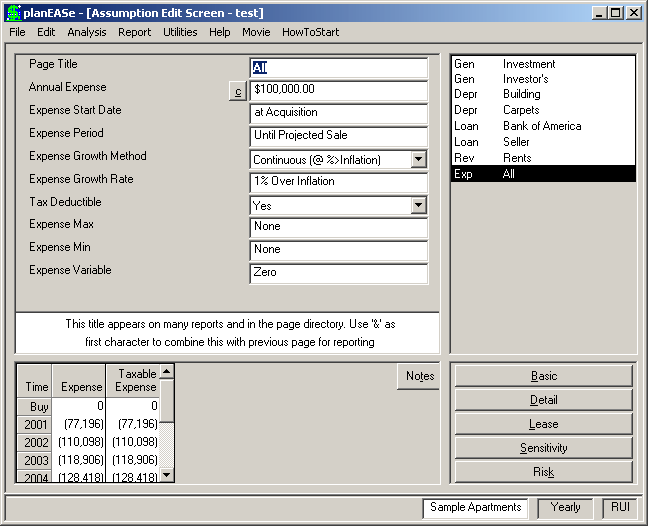Click the planEASe dollar-sign app icon
This screenshot has width=648, height=526.
tap(14, 13)
